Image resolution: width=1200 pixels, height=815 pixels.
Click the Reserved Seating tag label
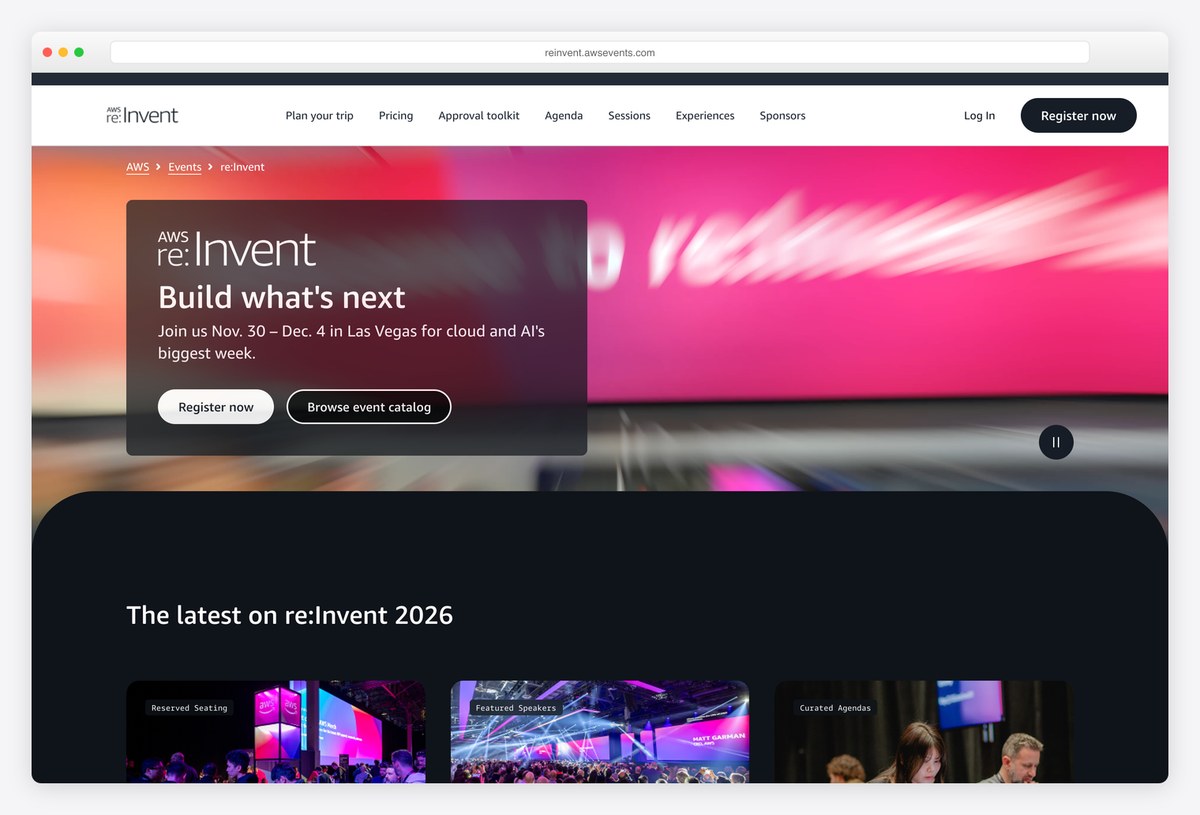pos(190,708)
